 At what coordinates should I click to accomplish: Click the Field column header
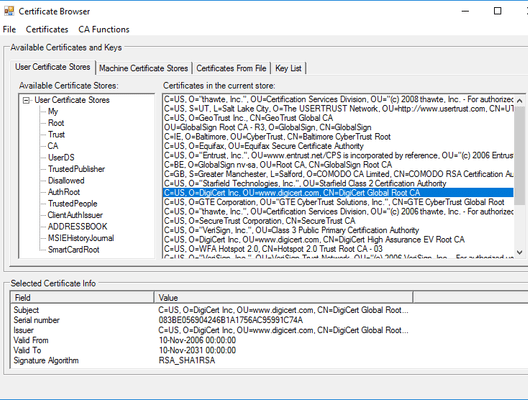[x=82, y=298]
